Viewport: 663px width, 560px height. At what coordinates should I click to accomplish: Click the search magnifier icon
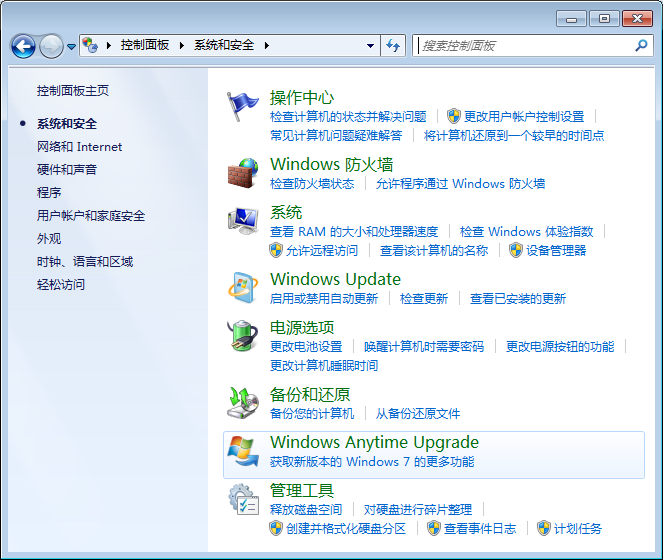pyautogui.click(x=641, y=45)
